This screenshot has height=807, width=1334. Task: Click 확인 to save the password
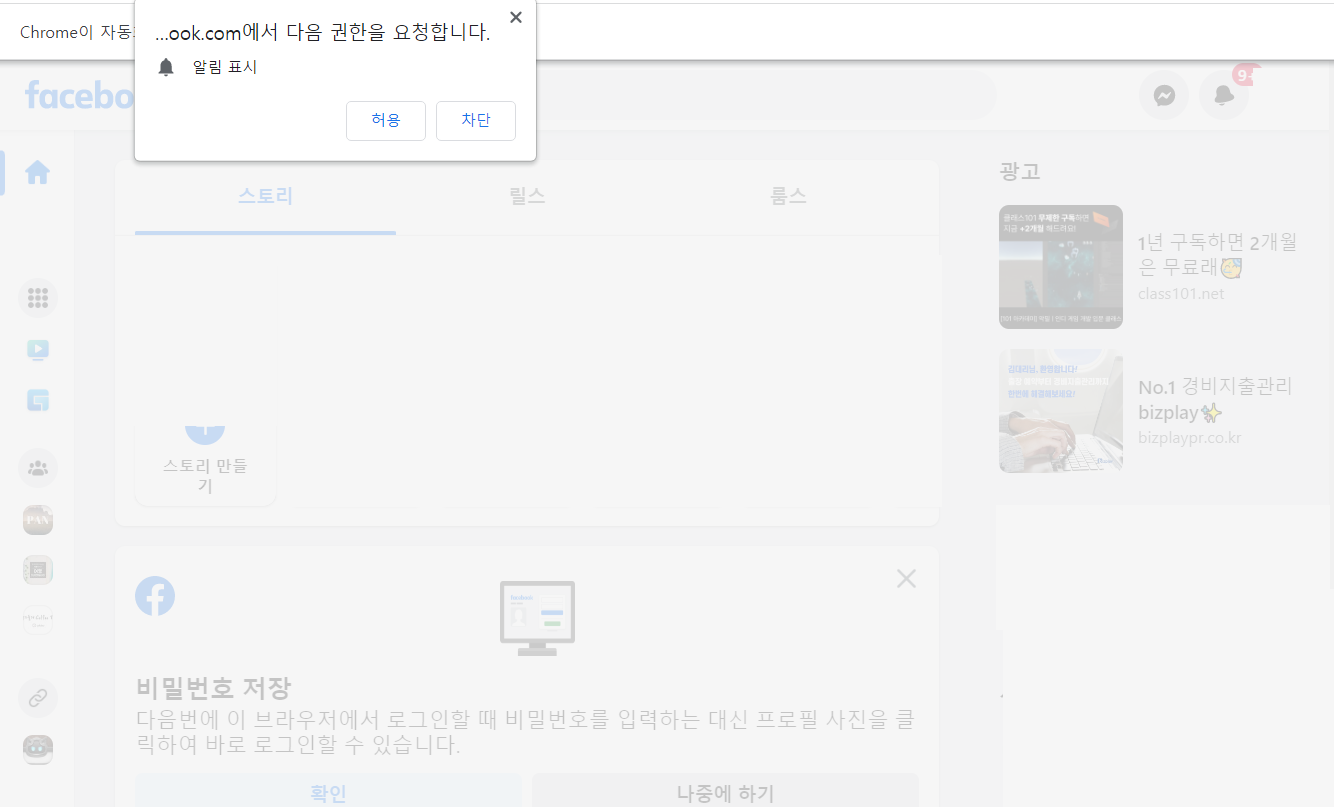(328, 793)
